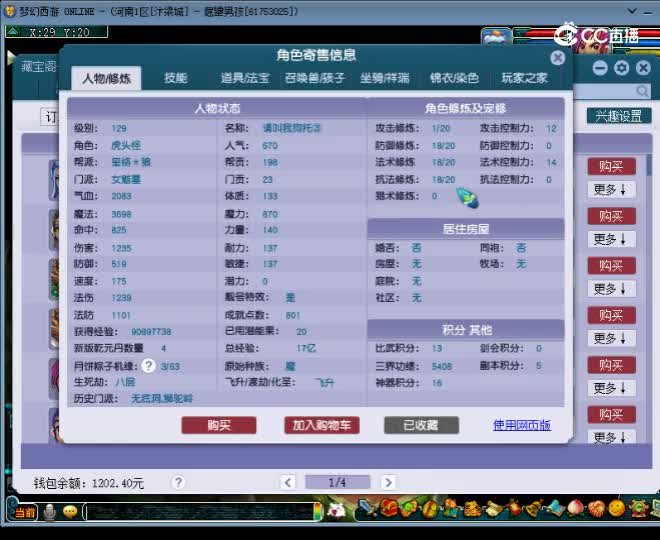Click the window title bar chevron dropdown

tap(632, 11)
